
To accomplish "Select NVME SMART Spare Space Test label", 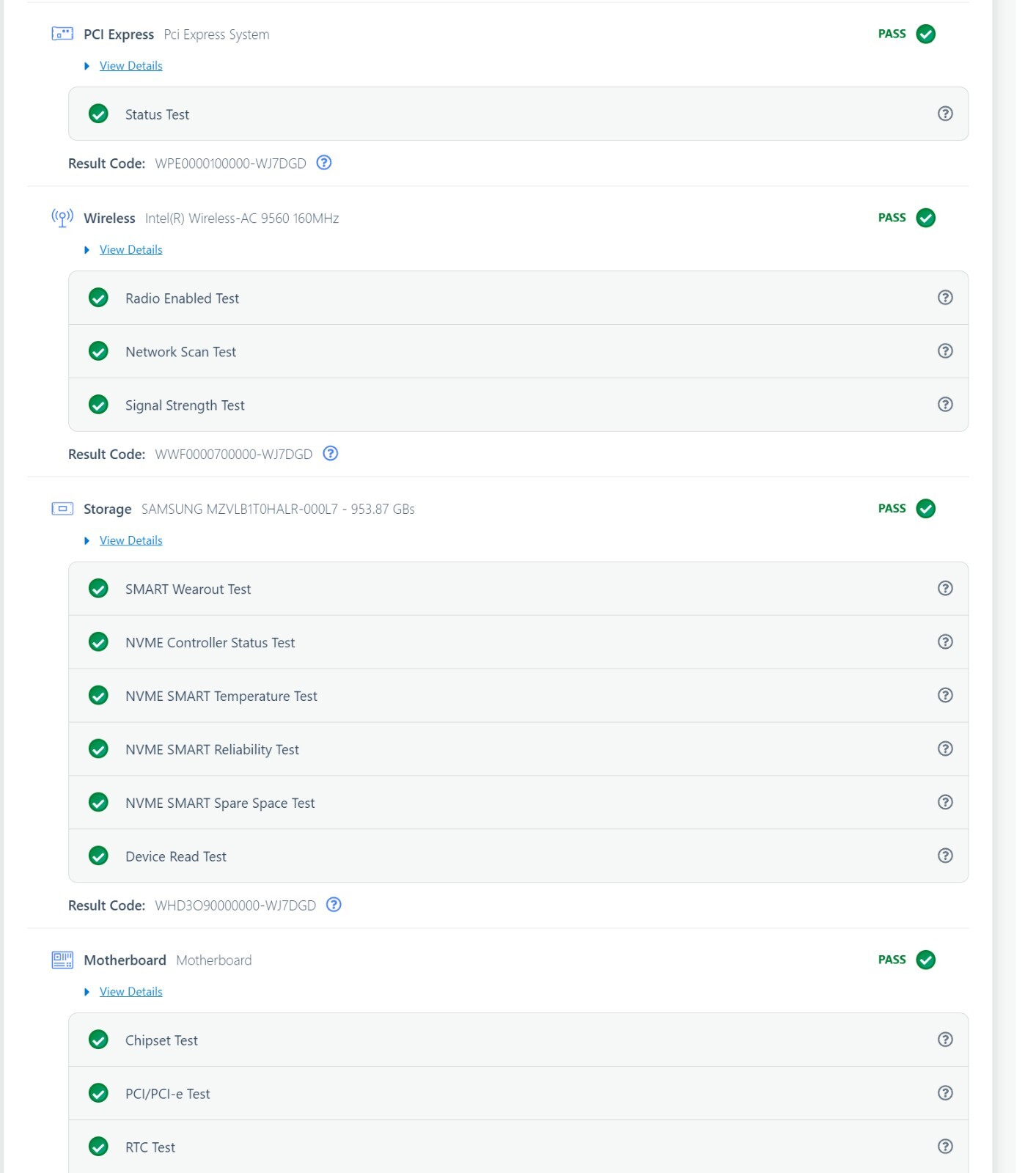I will 220,804.
